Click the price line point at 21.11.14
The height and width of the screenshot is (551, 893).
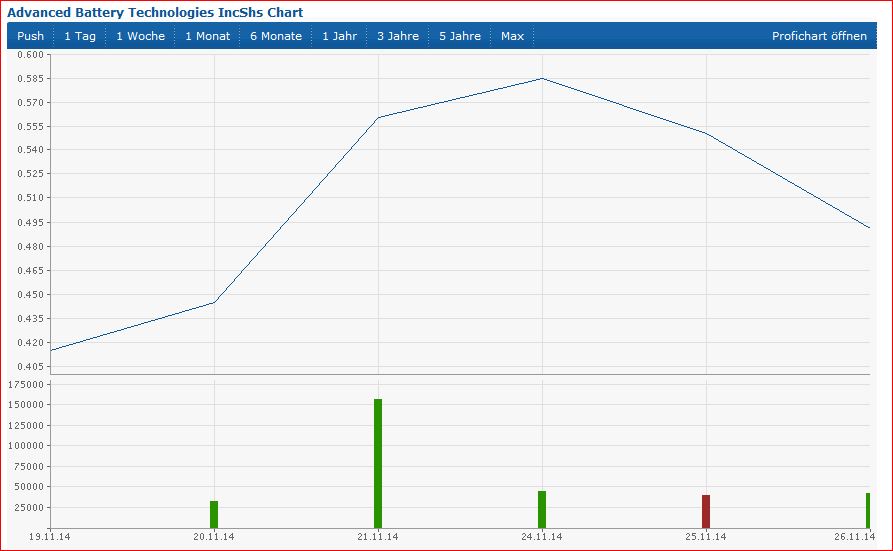pos(378,118)
